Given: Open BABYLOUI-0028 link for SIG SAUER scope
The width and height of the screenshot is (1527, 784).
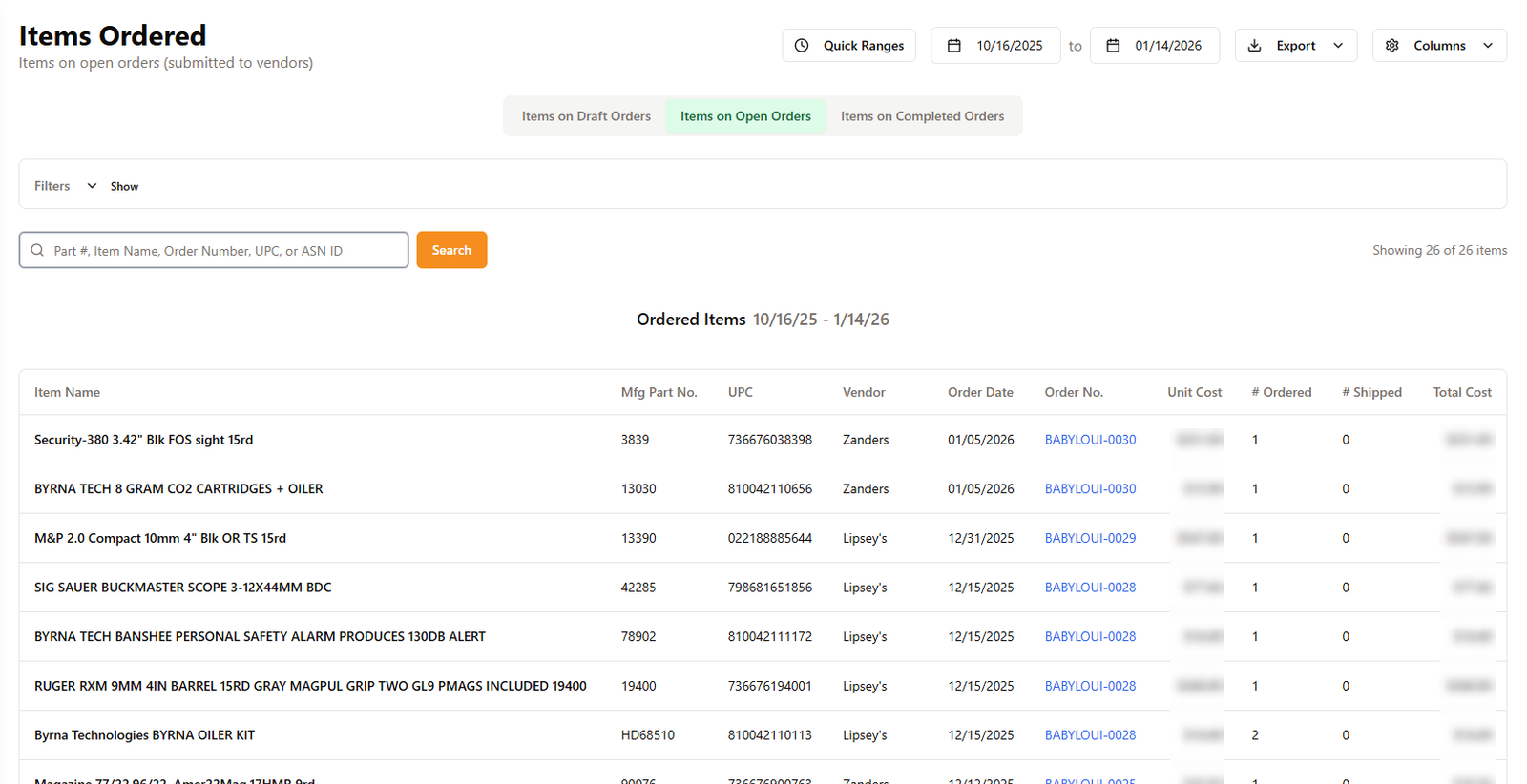Looking at the screenshot, I should tap(1090, 588).
